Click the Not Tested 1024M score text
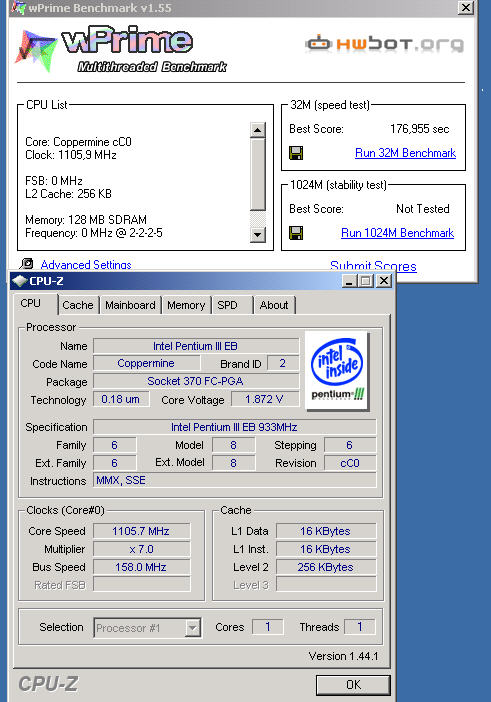This screenshot has height=702, width=491. [x=423, y=209]
